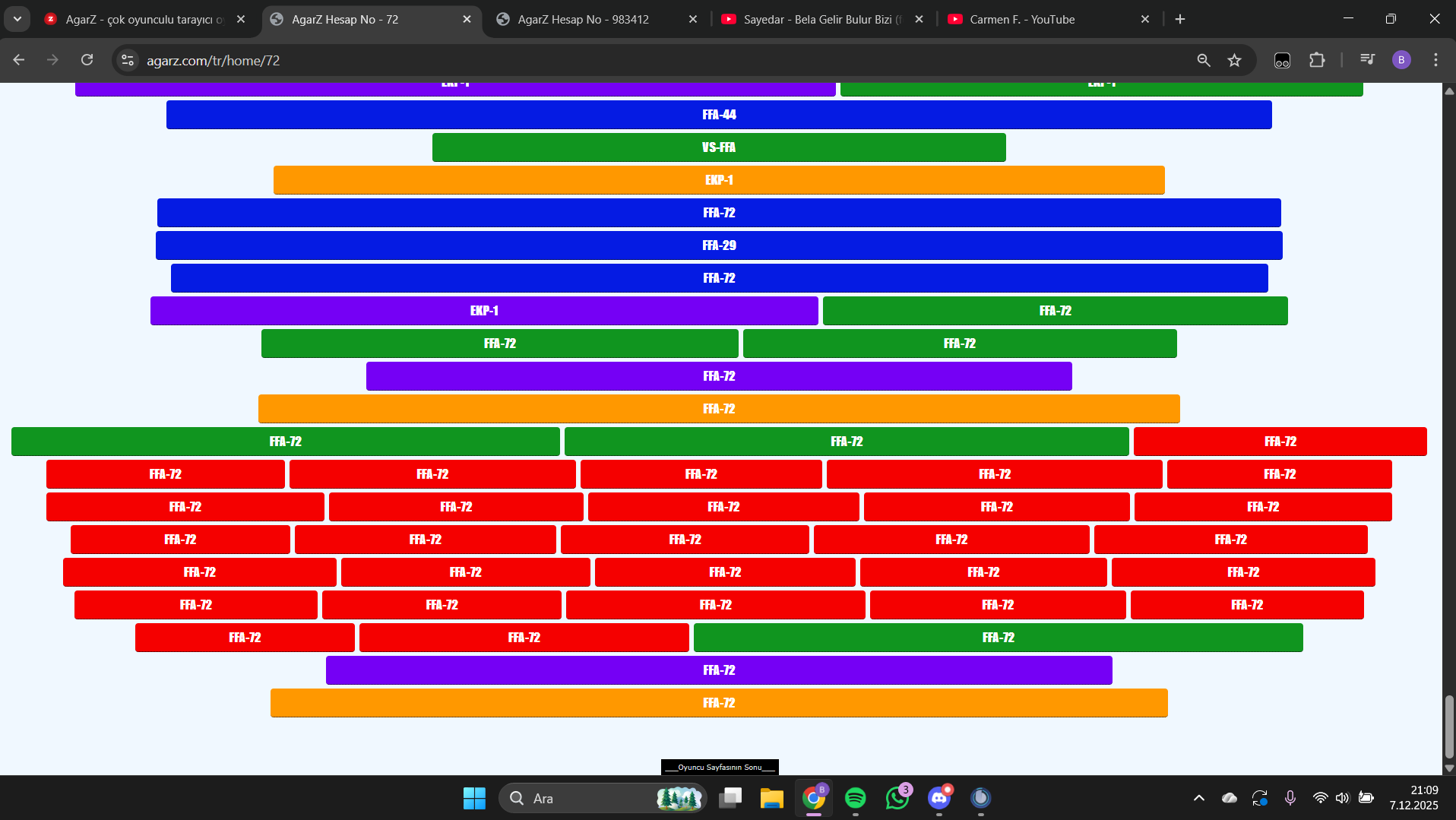
Task: Open the Chrome extensions puzzle icon
Action: pos(1317,60)
